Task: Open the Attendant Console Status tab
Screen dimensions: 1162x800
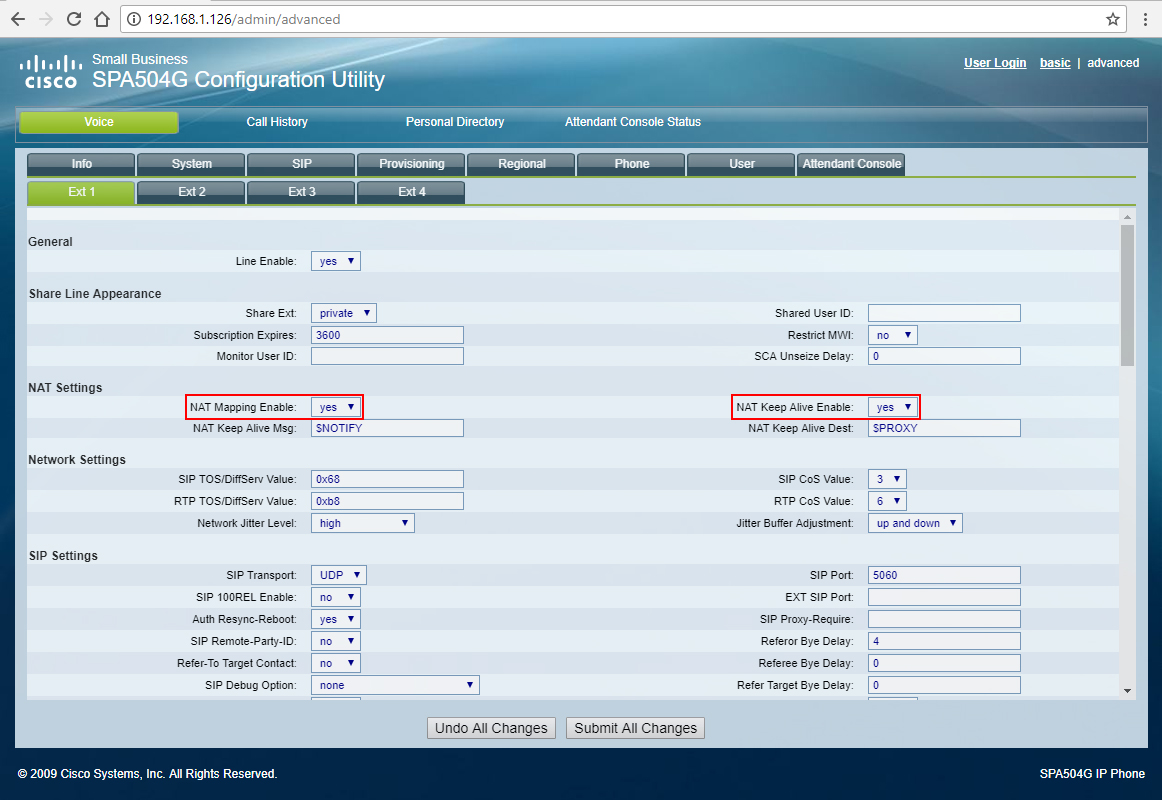Action: 633,122
